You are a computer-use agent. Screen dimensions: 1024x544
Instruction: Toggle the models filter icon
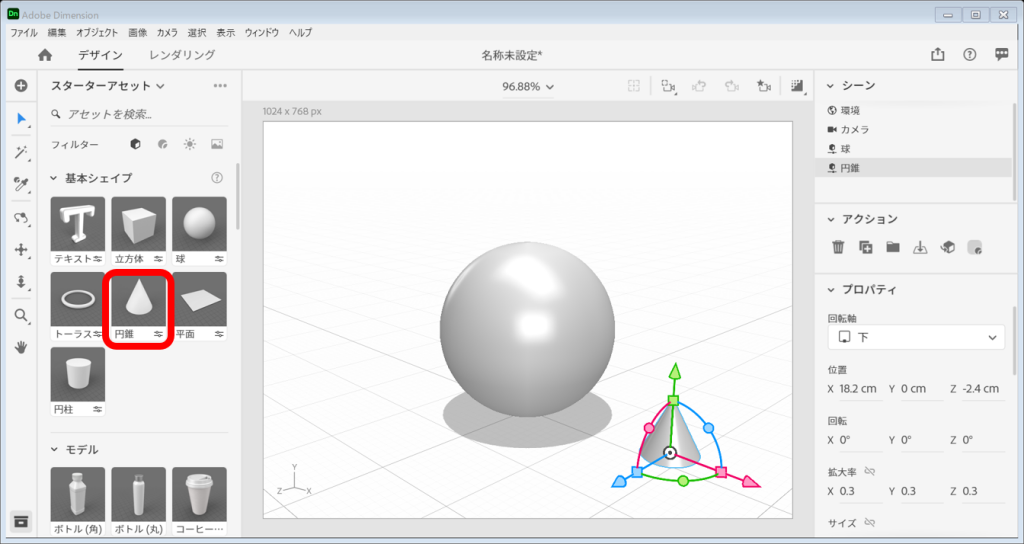135,145
